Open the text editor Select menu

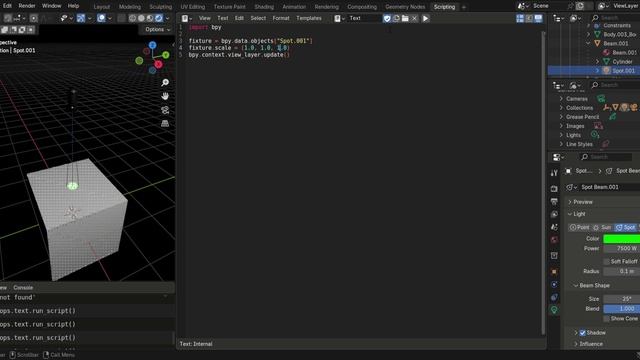click(258, 18)
